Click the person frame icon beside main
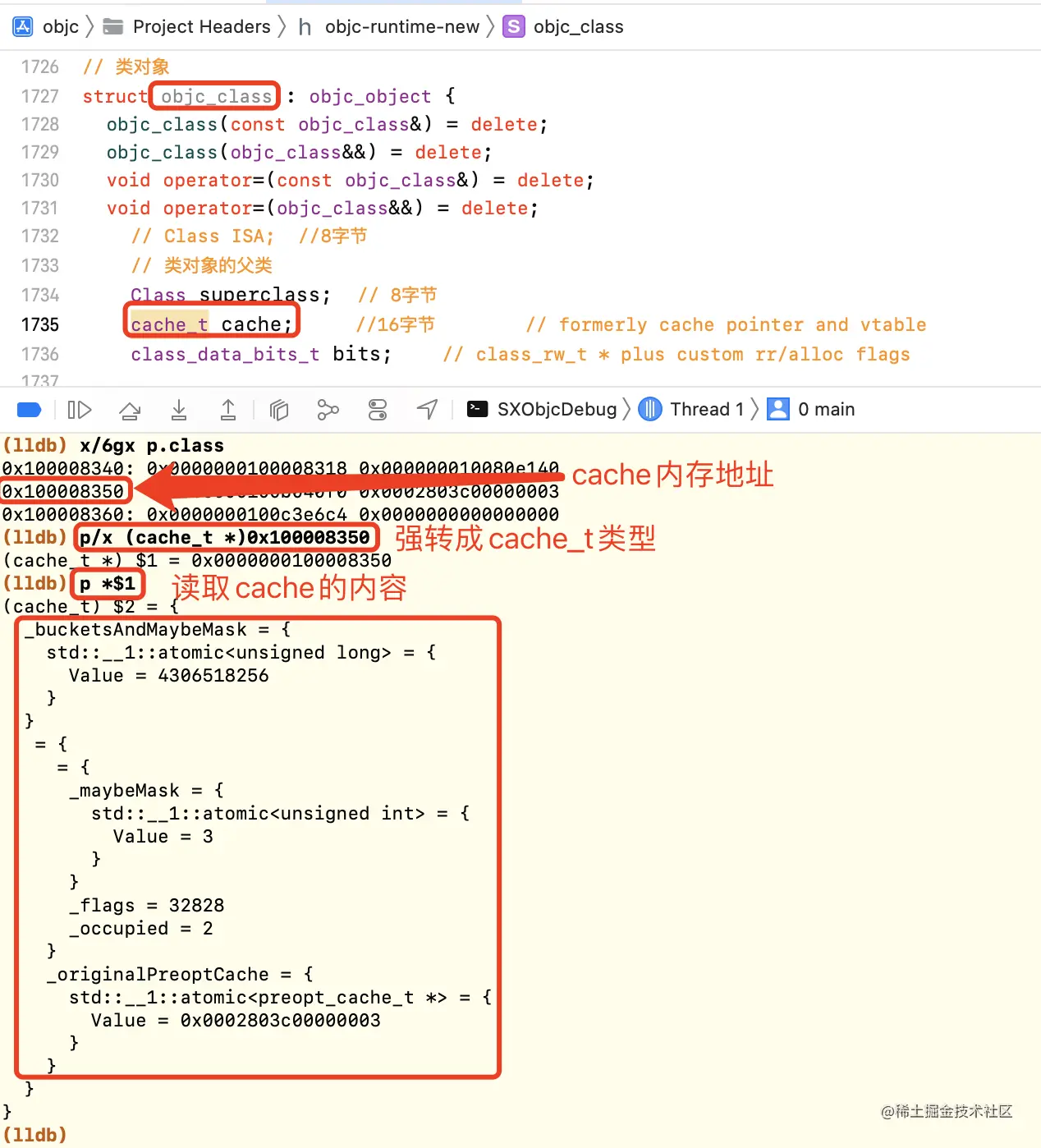Viewport: 1041px width, 1148px height. point(777,409)
